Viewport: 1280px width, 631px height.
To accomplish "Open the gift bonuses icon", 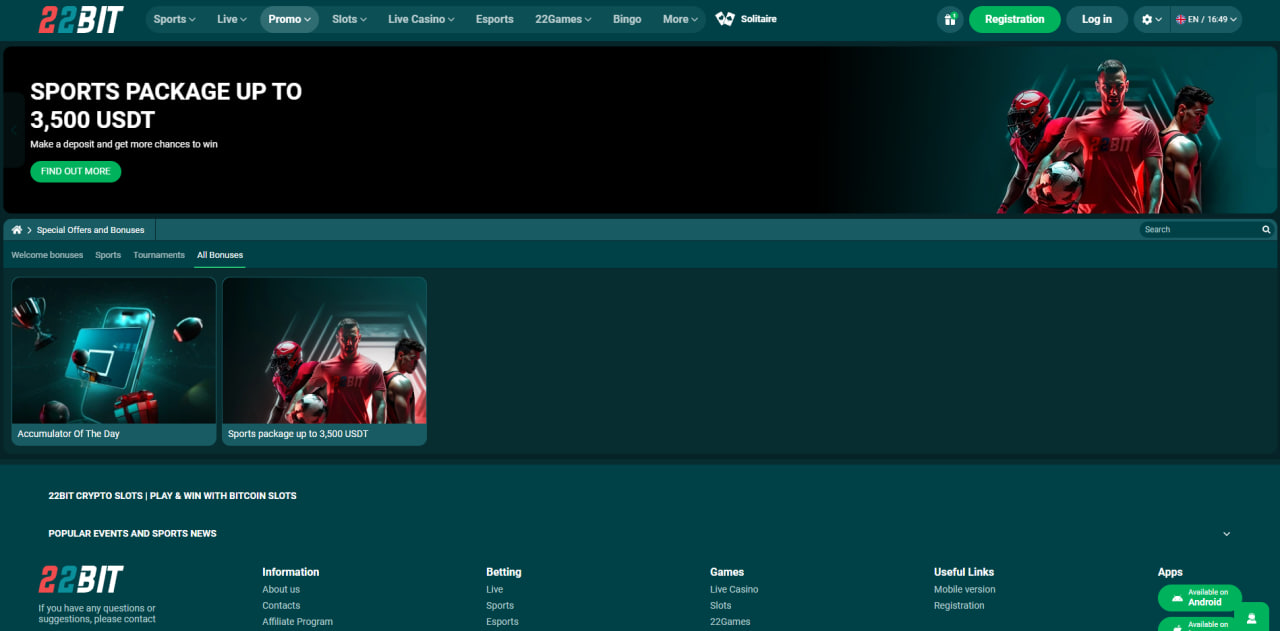I will pyautogui.click(x=950, y=19).
